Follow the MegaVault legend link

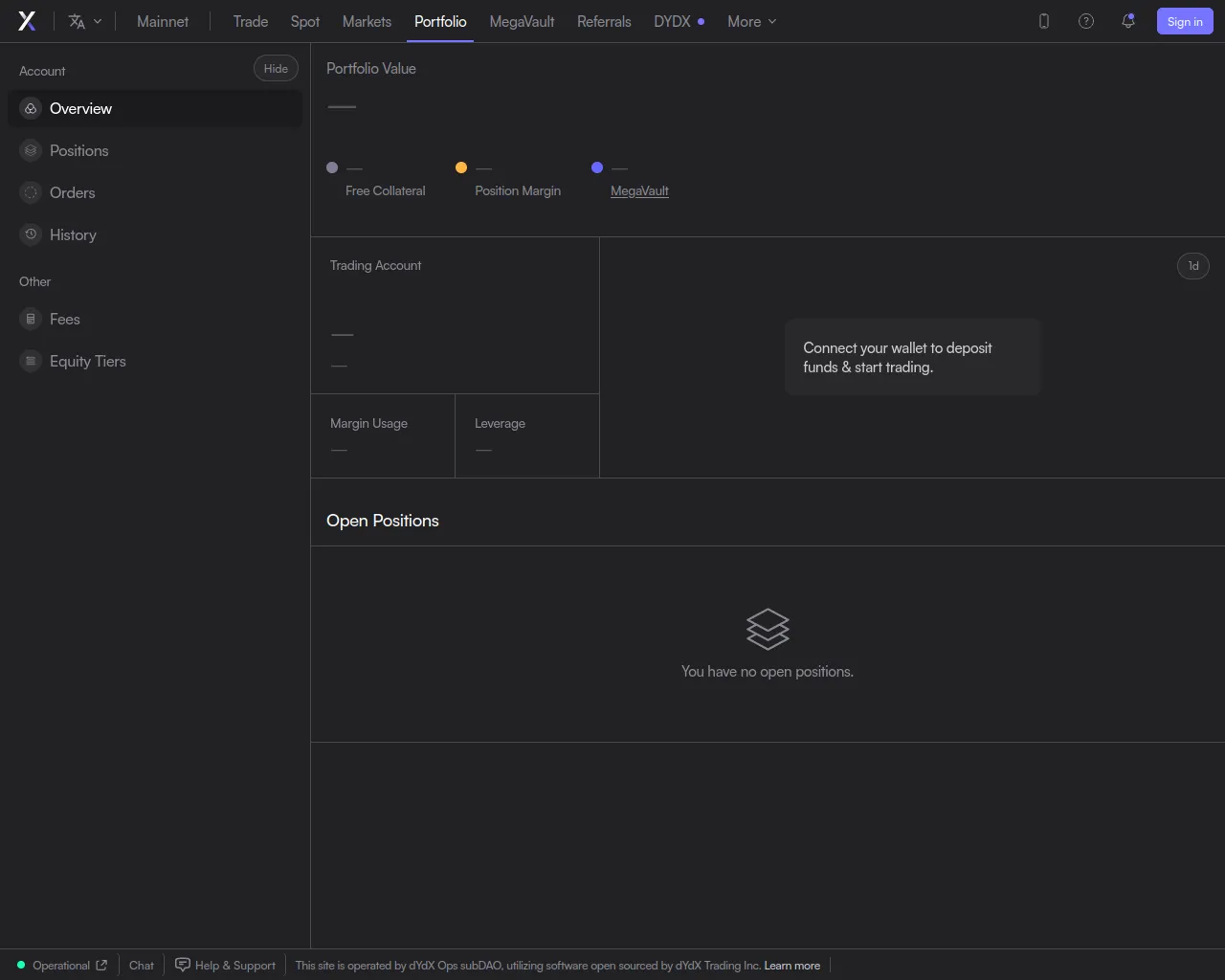point(639,190)
